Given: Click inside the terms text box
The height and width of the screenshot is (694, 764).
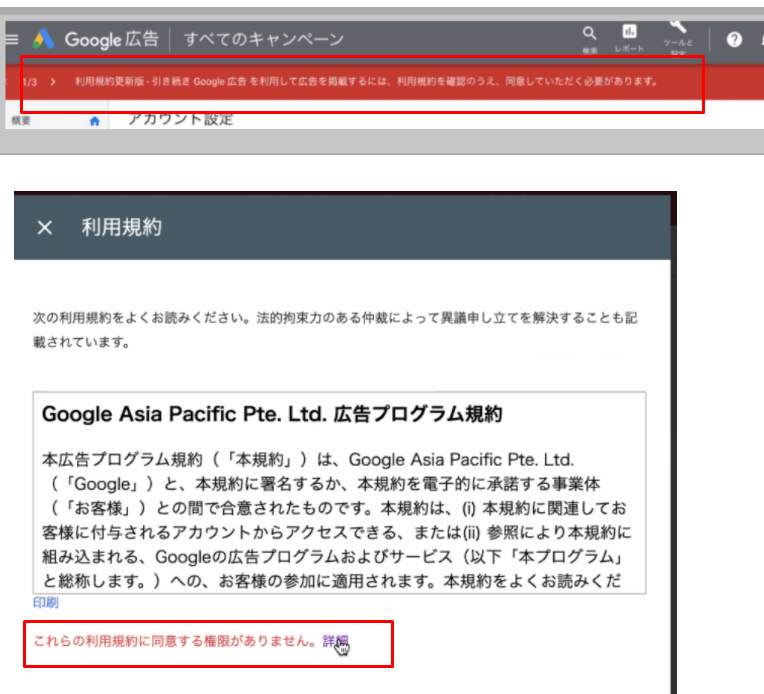Looking at the screenshot, I should 338,520.
